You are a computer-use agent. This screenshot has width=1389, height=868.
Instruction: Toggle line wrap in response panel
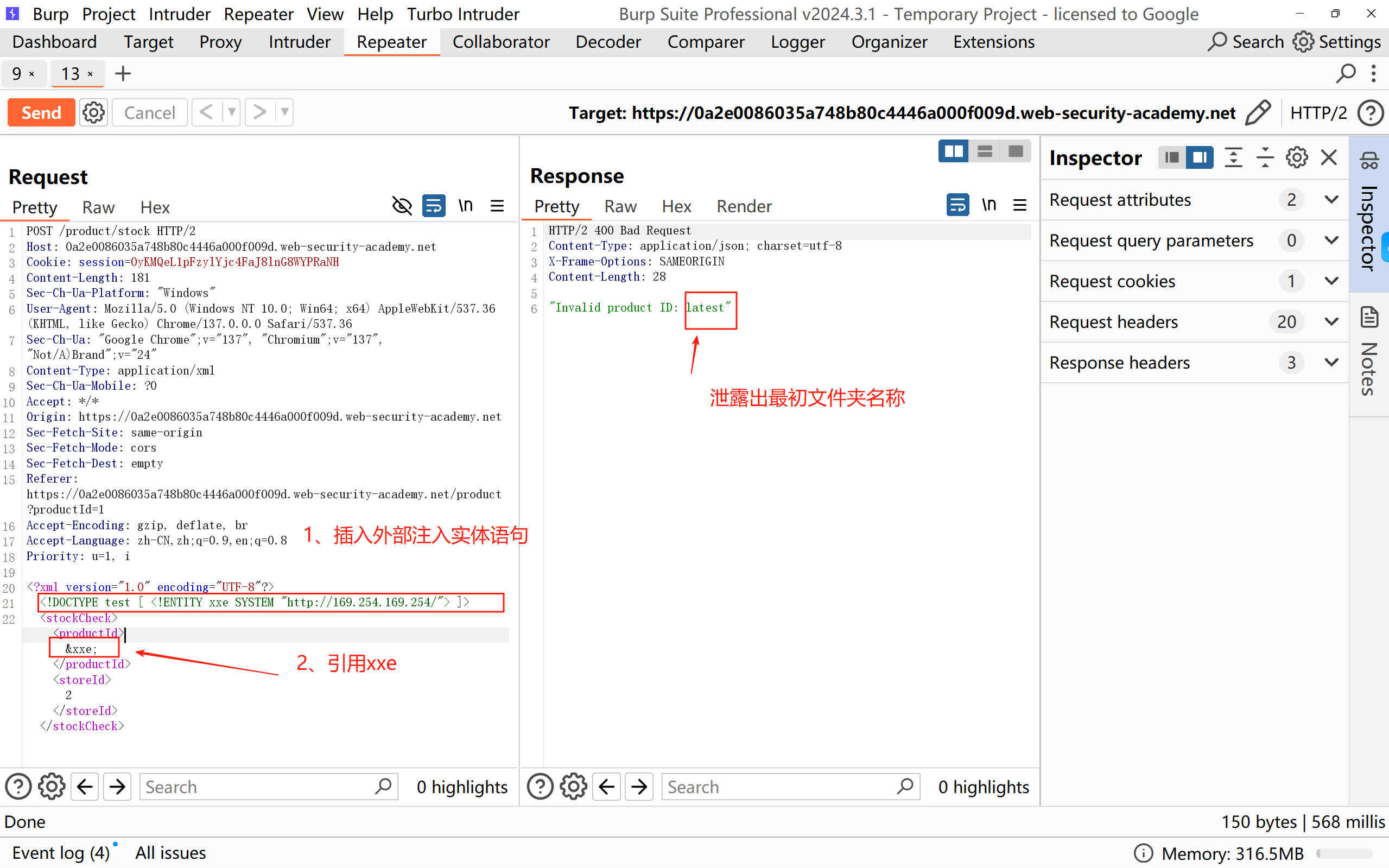point(957,205)
